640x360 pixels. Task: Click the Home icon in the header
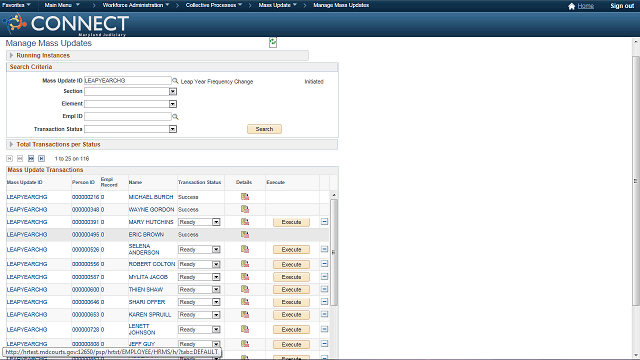571,6
